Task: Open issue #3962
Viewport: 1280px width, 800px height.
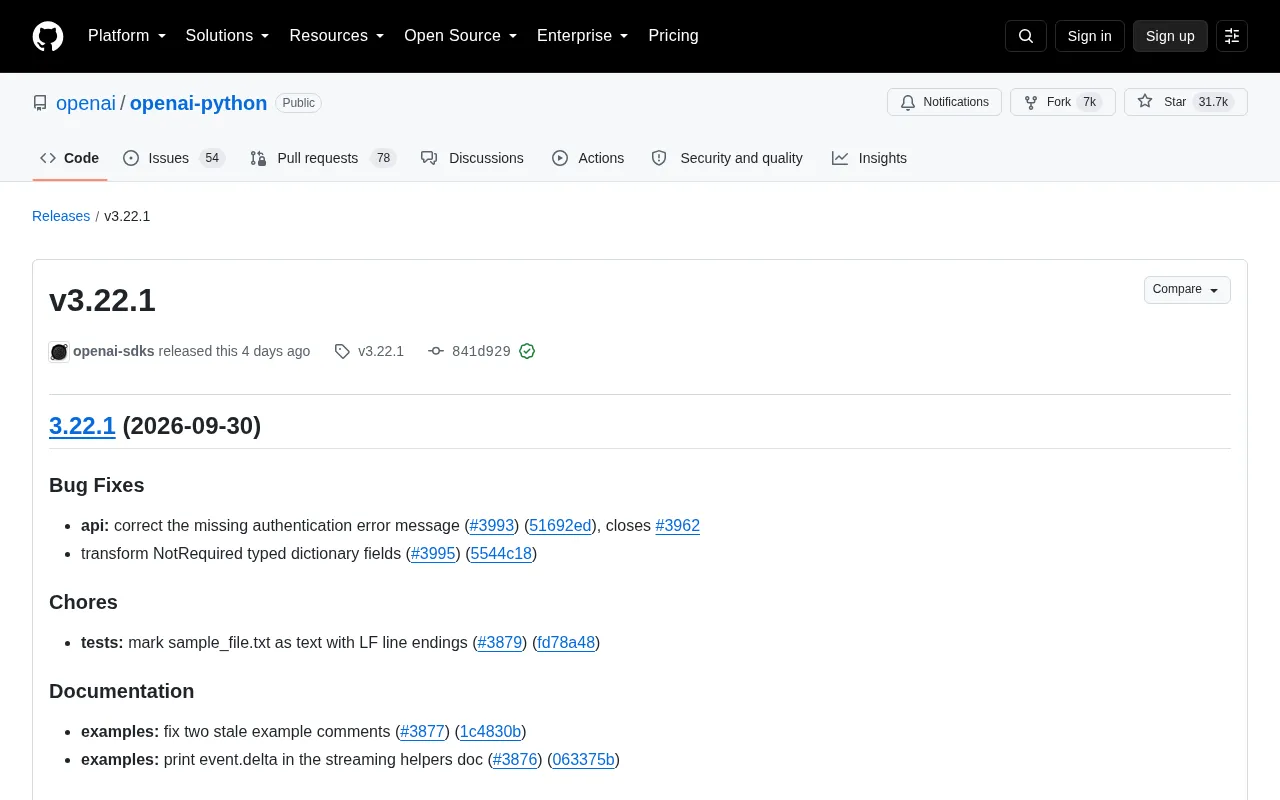Action: (678, 525)
